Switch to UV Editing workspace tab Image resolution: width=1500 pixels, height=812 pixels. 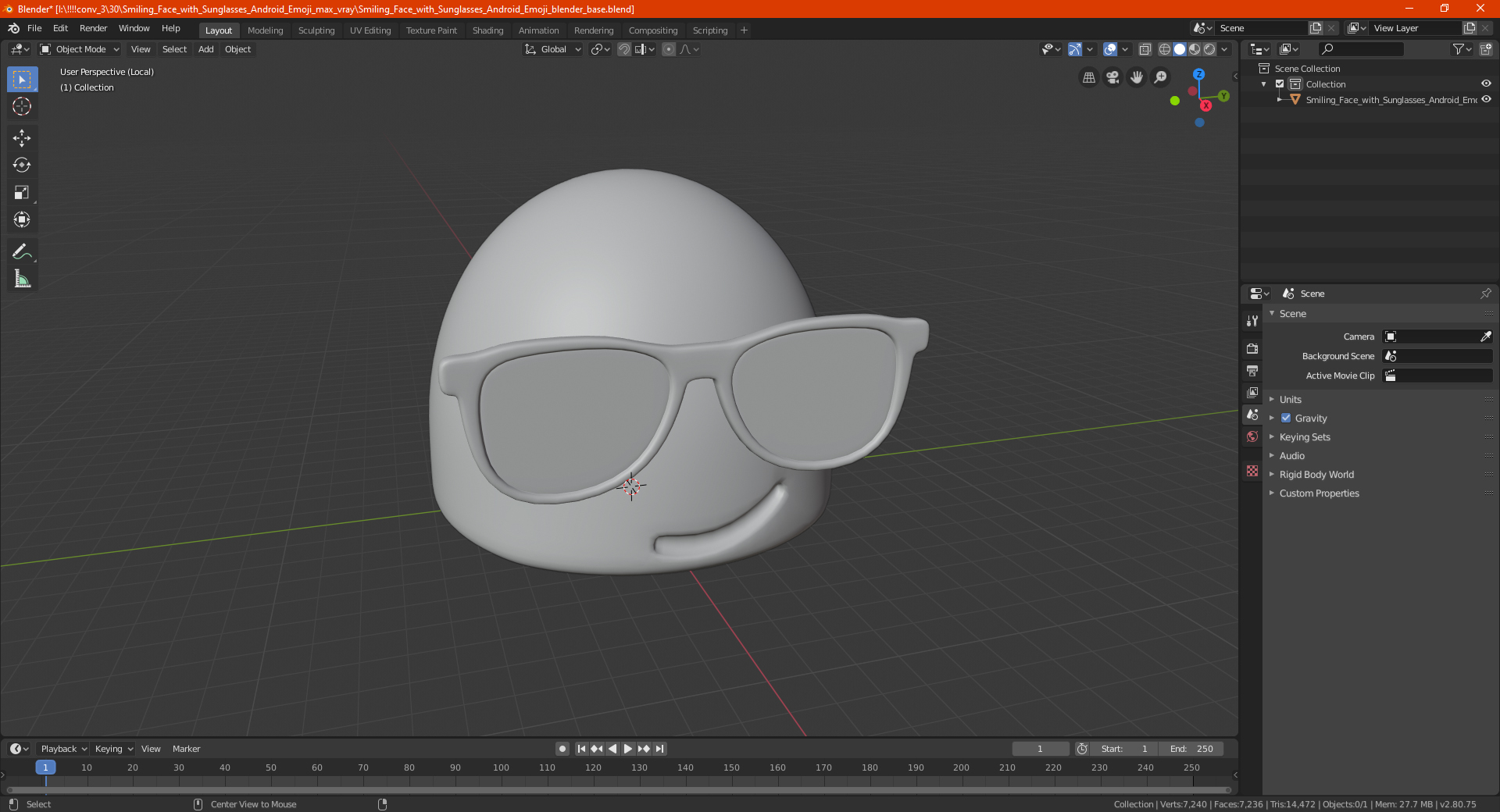(x=370, y=30)
